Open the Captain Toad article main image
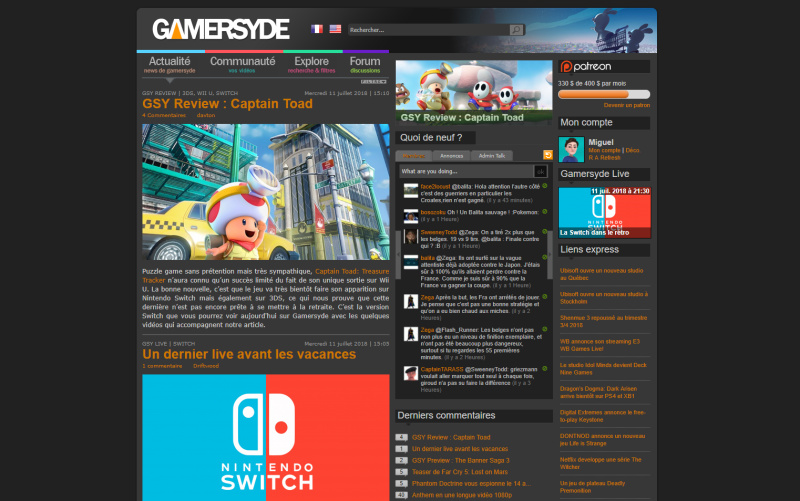 pos(266,192)
